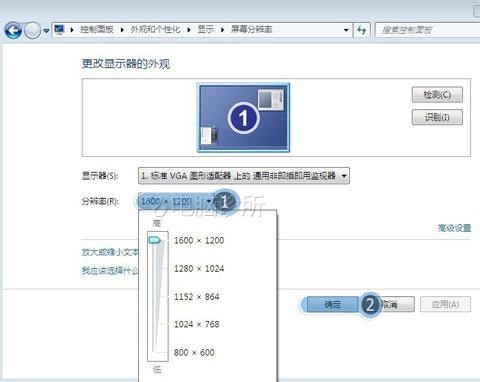Expand arrow after 控制面板 breadcrumb
This screenshot has width=480, height=382.
122,30
